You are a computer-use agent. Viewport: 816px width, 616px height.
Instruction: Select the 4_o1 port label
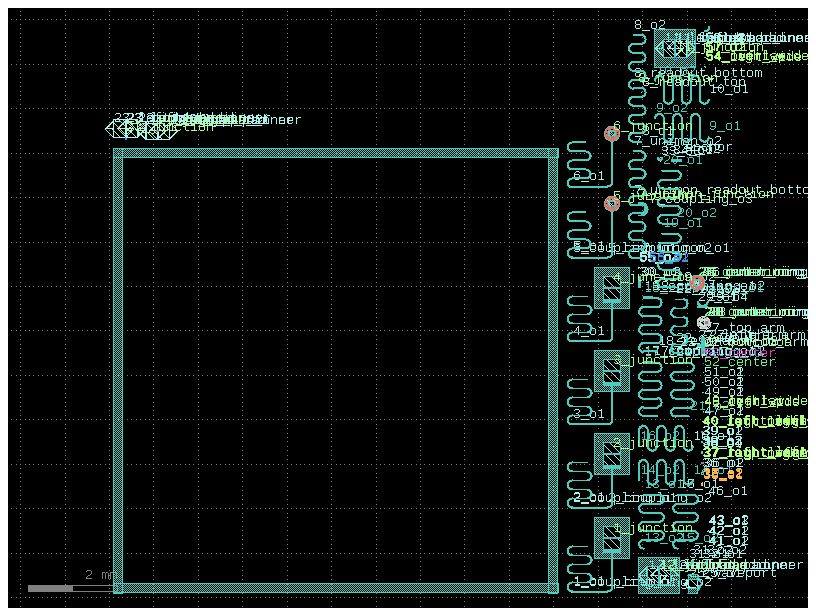click(x=589, y=331)
